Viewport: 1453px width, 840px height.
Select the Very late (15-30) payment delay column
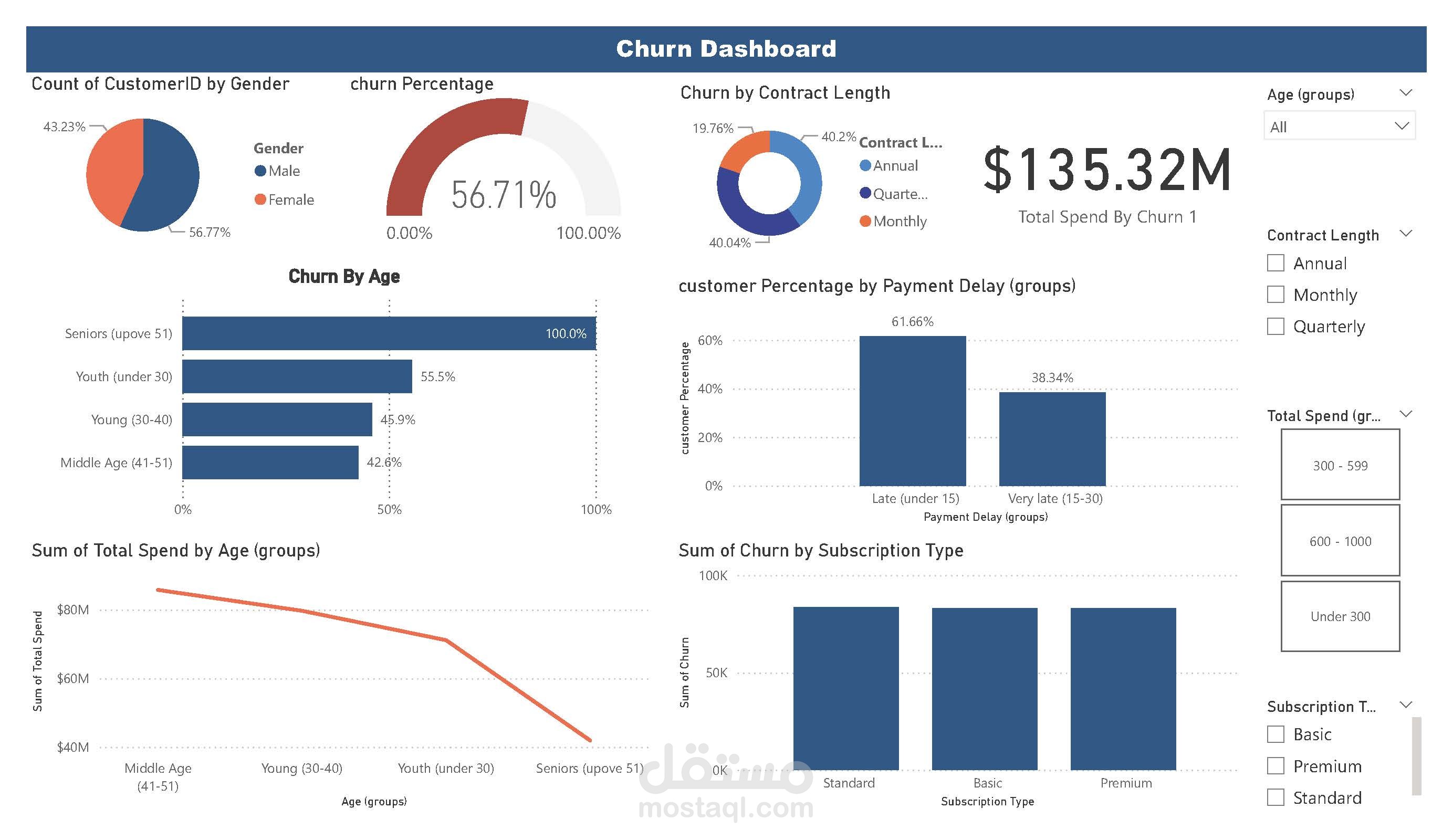[x=1052, y=439]
